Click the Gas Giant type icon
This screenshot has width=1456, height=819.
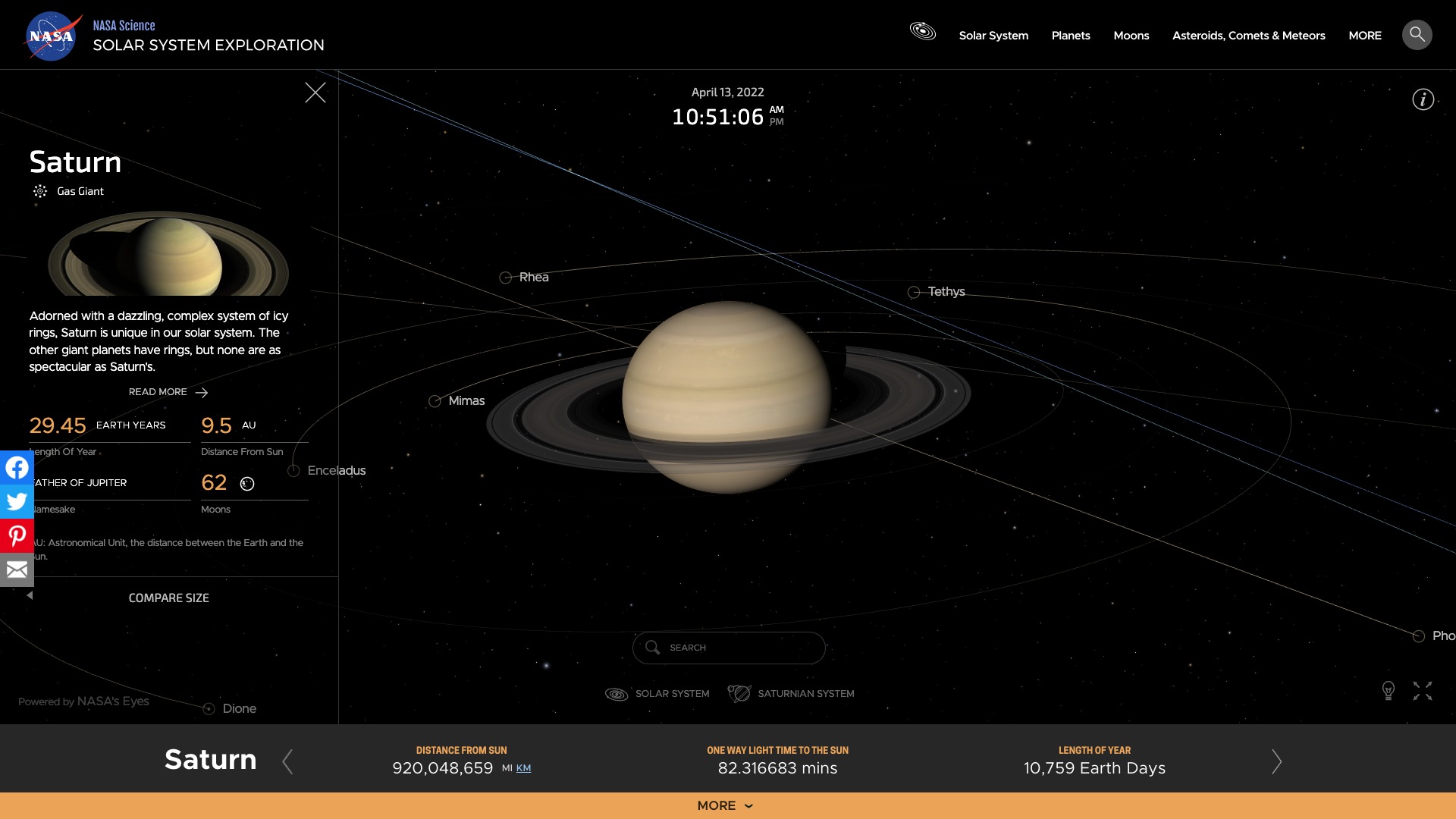click(40, 191)
